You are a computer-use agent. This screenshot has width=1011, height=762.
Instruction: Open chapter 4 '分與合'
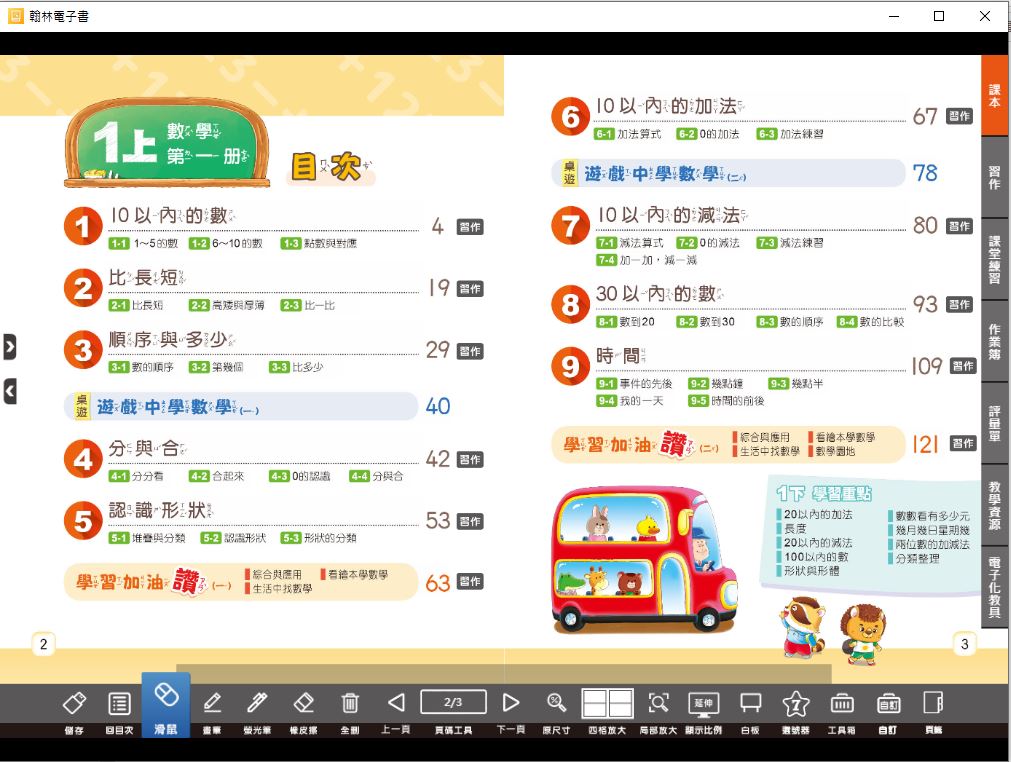tap(147, 448)
